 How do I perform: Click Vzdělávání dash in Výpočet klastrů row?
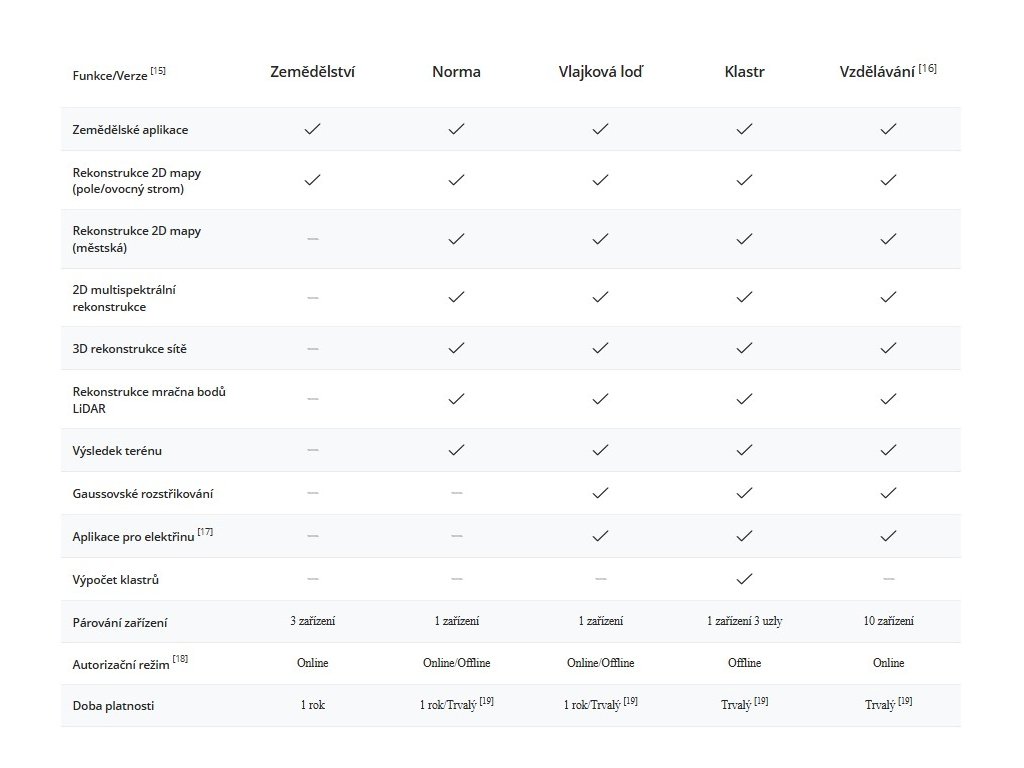(x=888, y=579)
